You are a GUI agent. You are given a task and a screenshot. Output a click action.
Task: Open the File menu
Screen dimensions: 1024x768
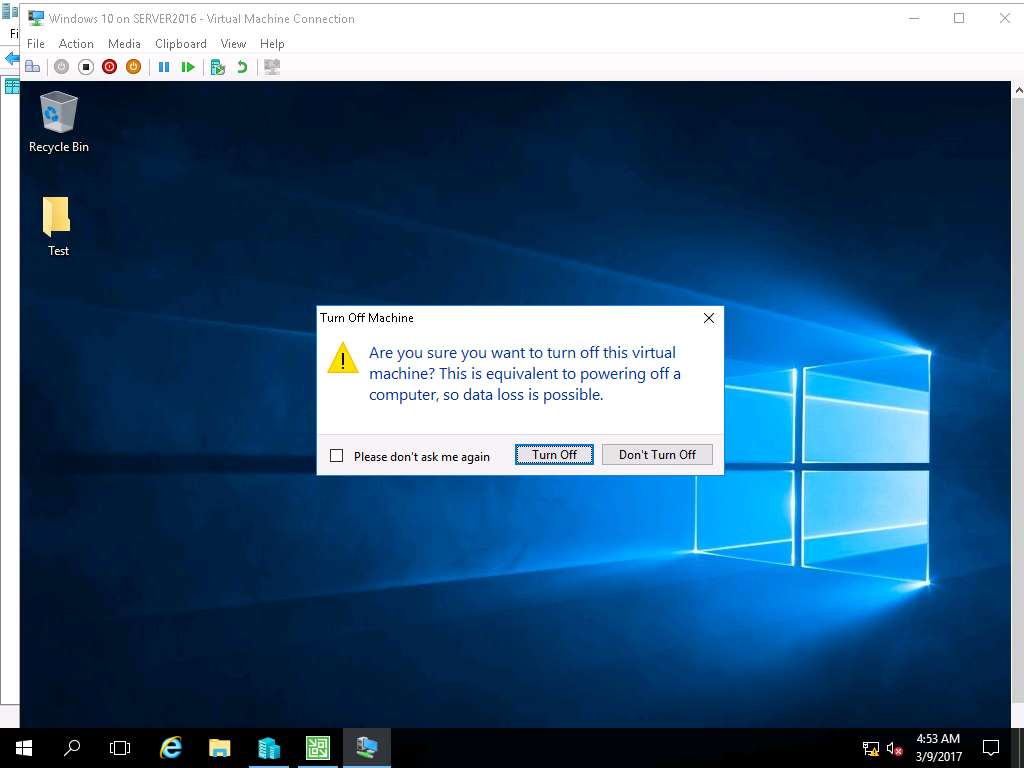pos(36,44)
